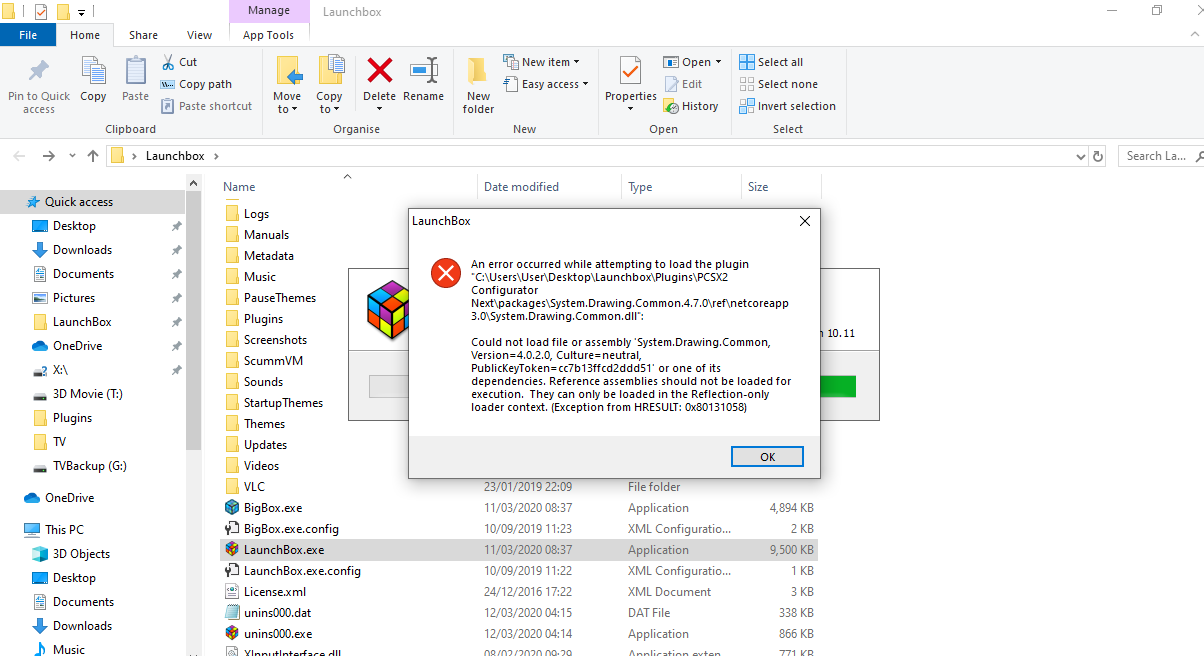The image size is (1204, 656).
Task: Click the Copy ribbon button
Action: [93, 80]
